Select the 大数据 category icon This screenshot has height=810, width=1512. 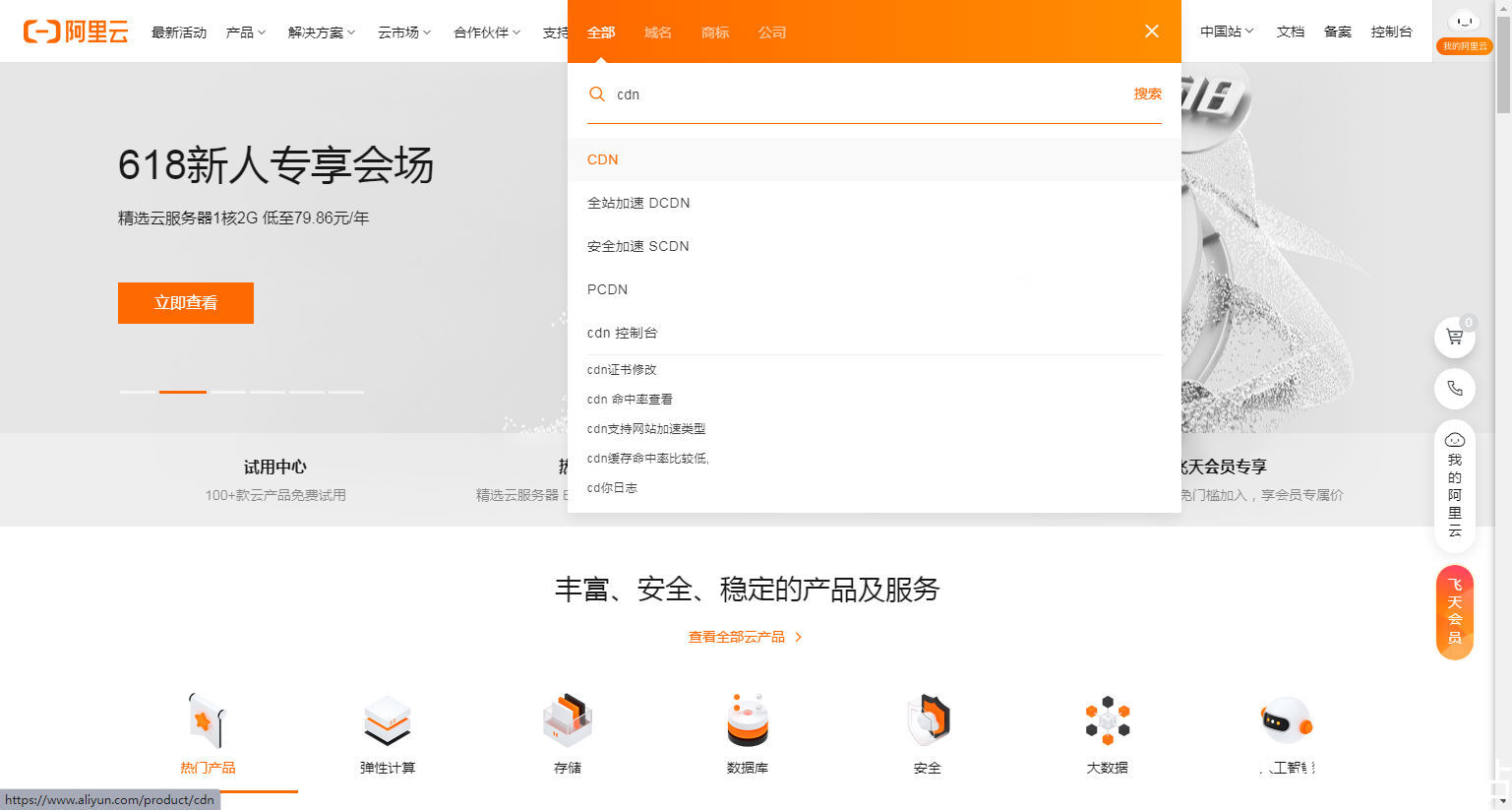click(1107, 721)
